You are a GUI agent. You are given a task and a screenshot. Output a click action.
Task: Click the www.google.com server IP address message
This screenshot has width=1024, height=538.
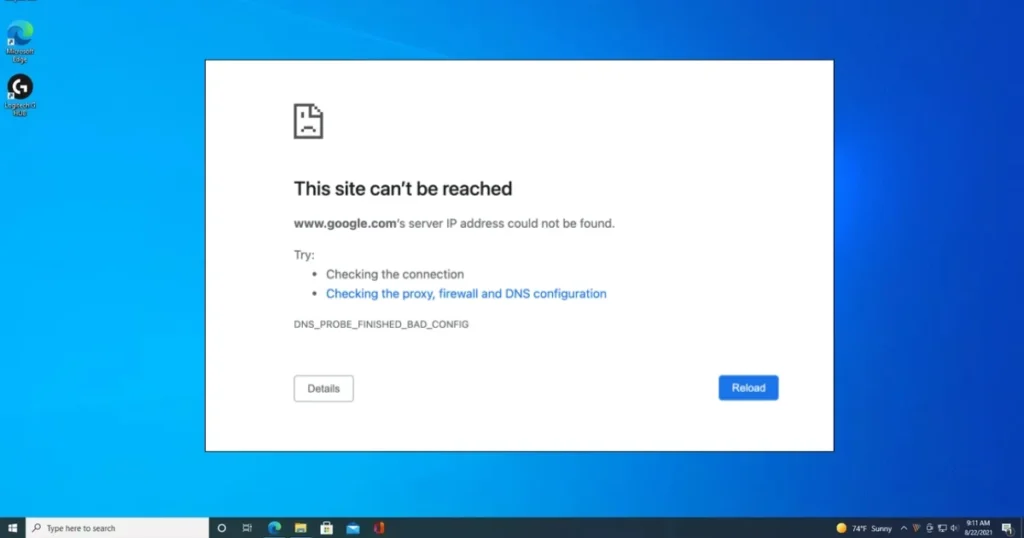[x=454, y=223]
